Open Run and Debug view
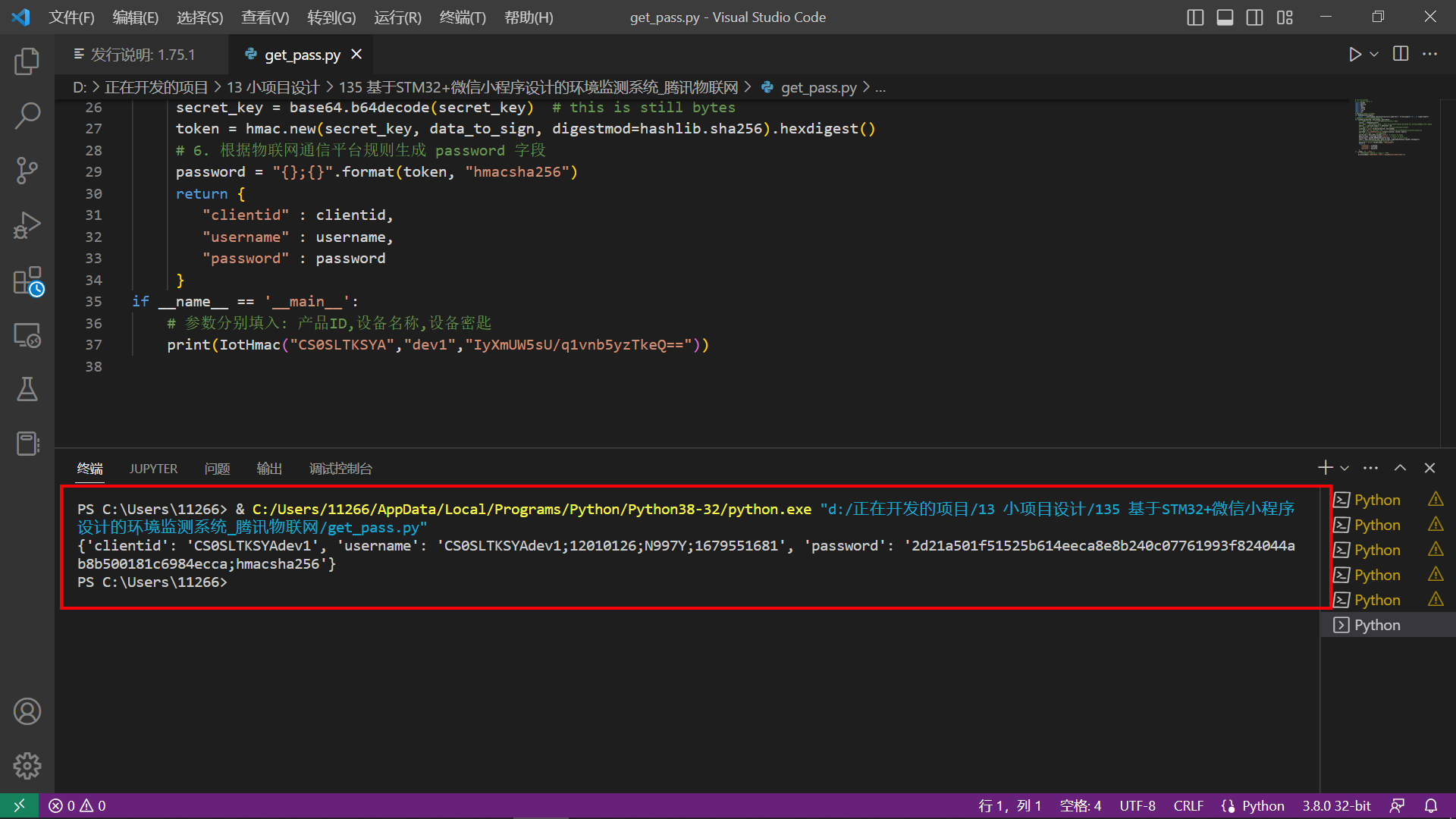 coord(27,225)
